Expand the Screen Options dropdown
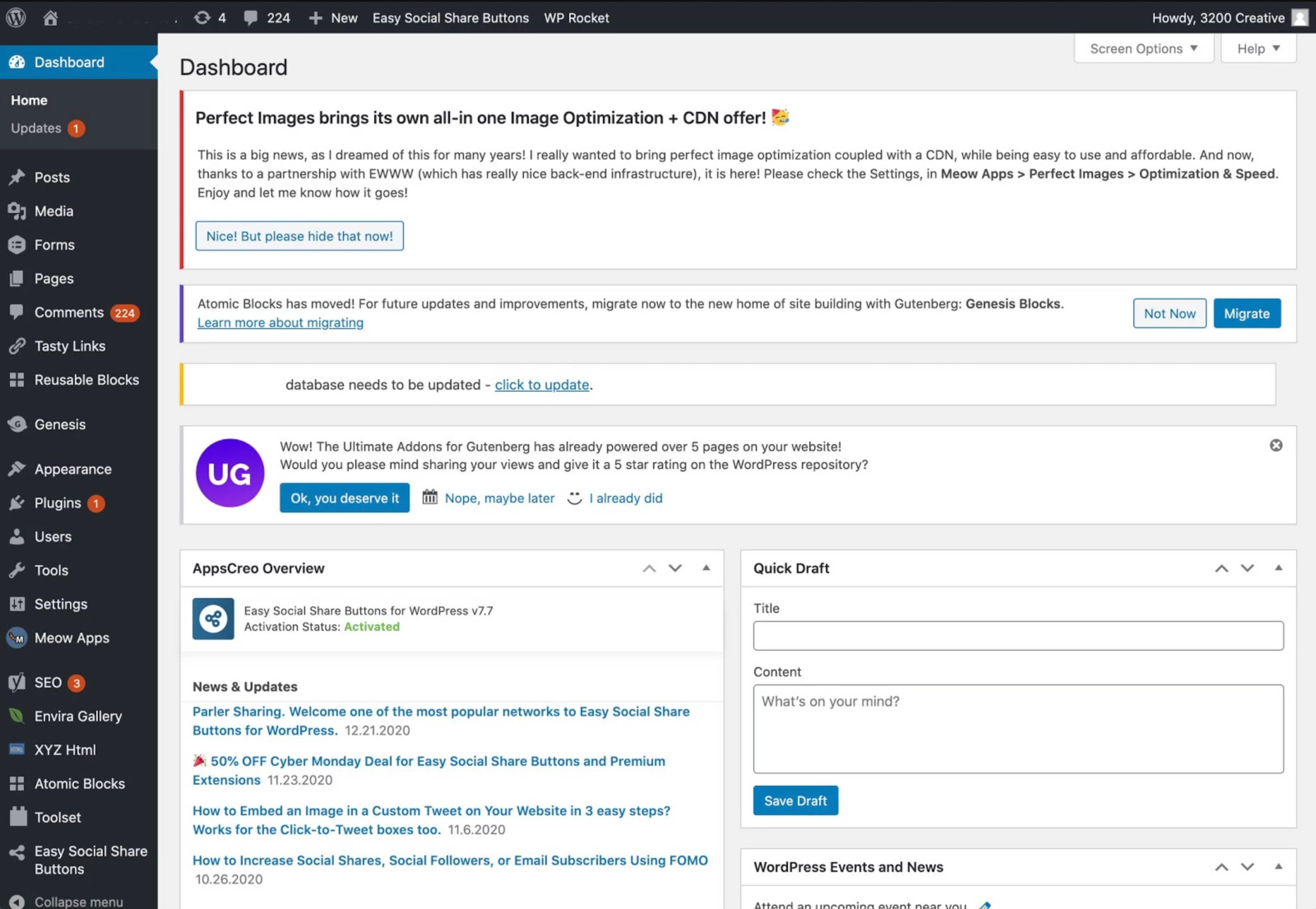The height and width of the screenshot is (909, 1316). click(1143, 48)
